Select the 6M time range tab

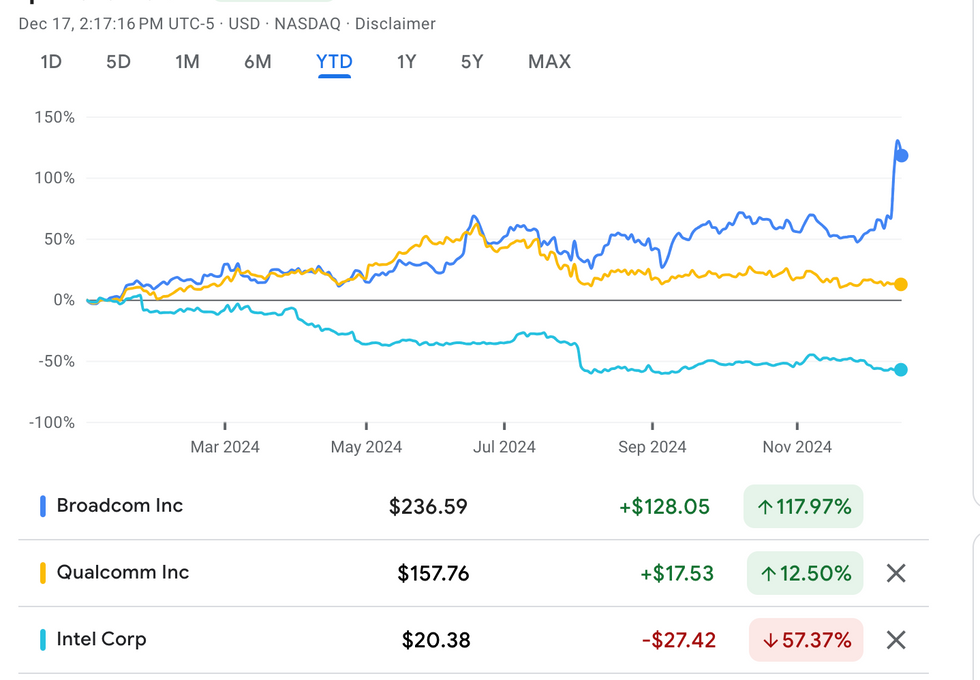tap(257, 62)
